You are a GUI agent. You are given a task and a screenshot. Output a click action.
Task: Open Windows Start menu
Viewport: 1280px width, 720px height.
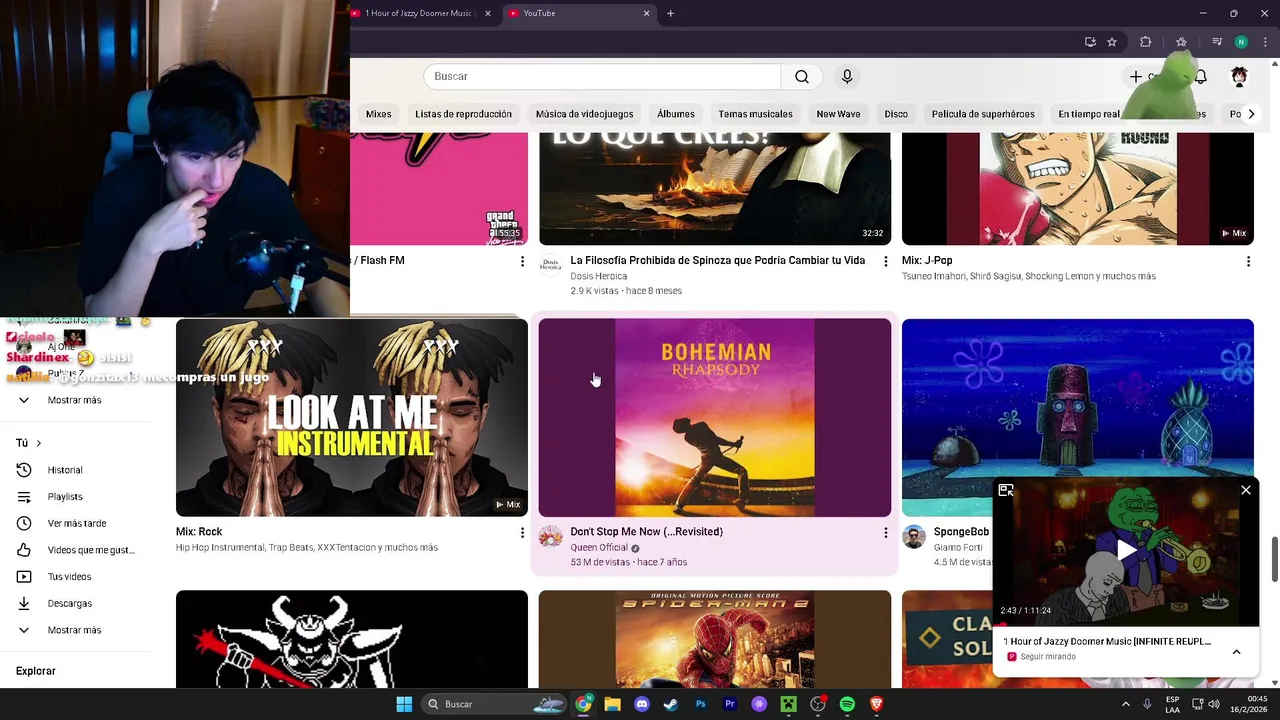click(x=404, y=704)
